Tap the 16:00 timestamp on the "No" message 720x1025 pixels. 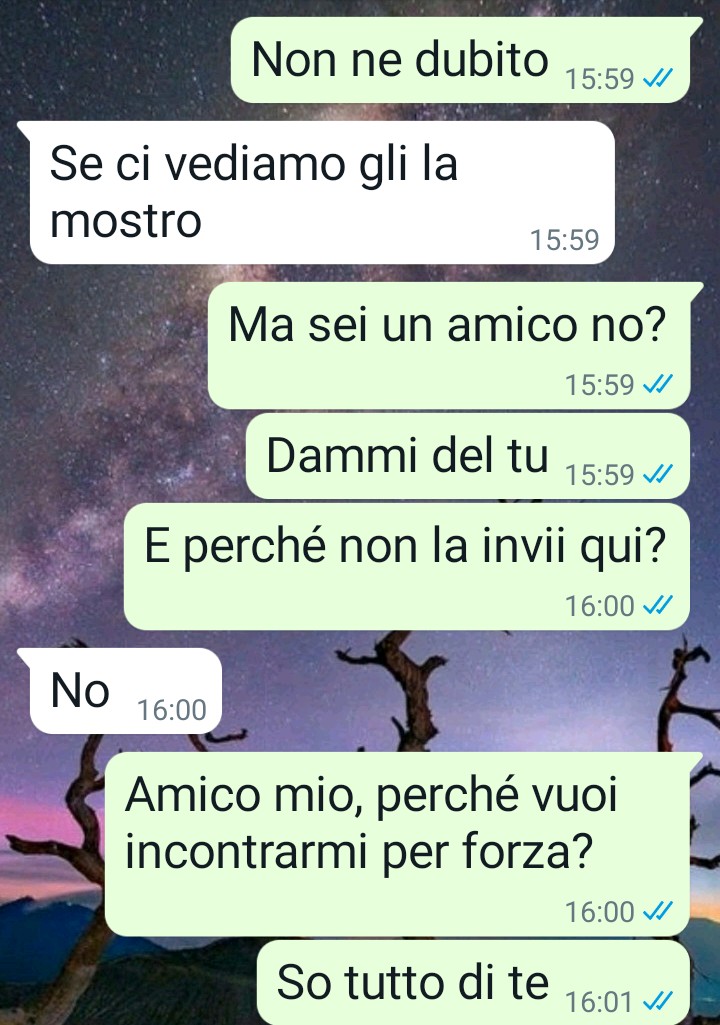point(172,710)
